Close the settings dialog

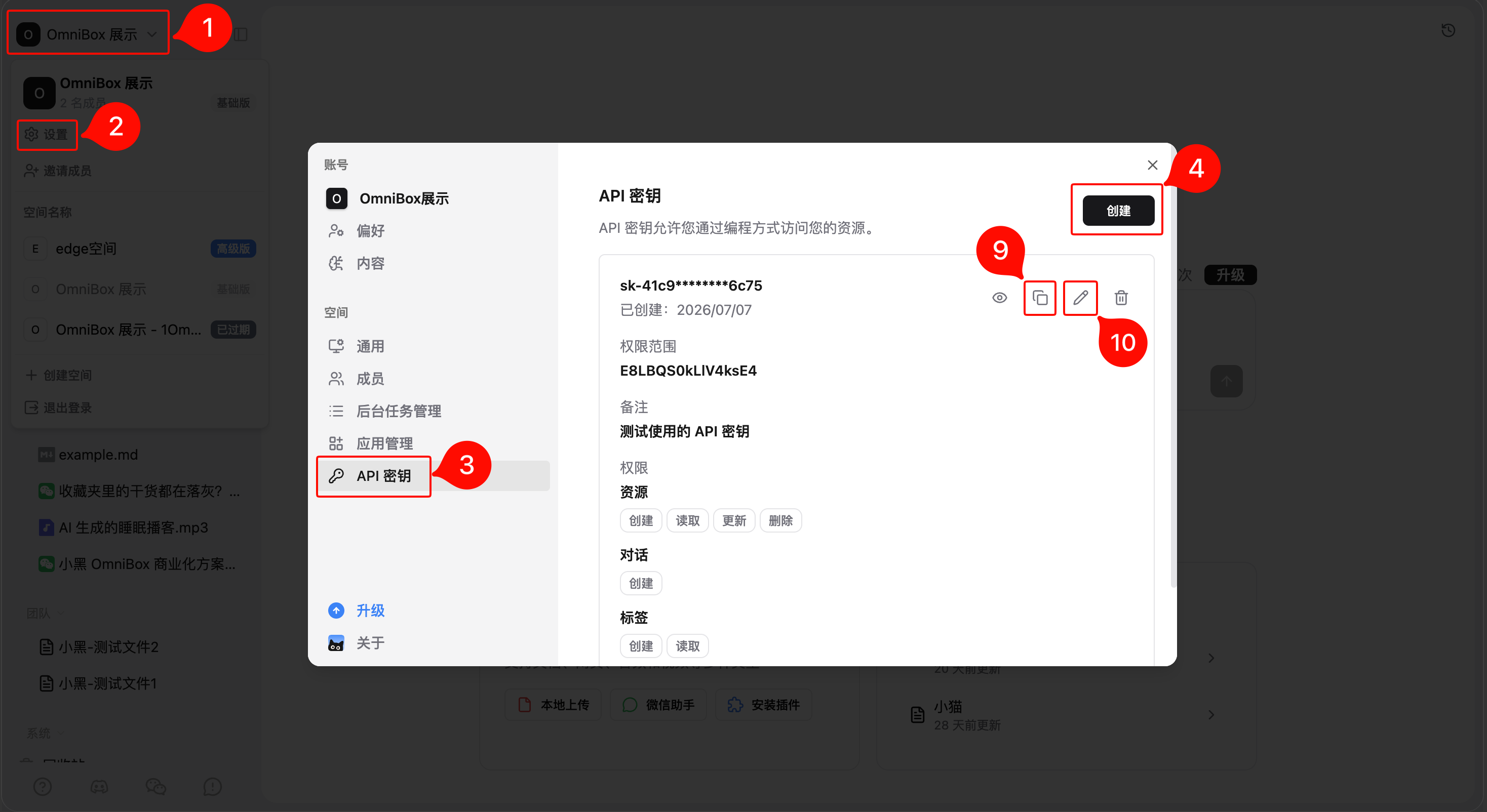click(x=1152, y=165)
